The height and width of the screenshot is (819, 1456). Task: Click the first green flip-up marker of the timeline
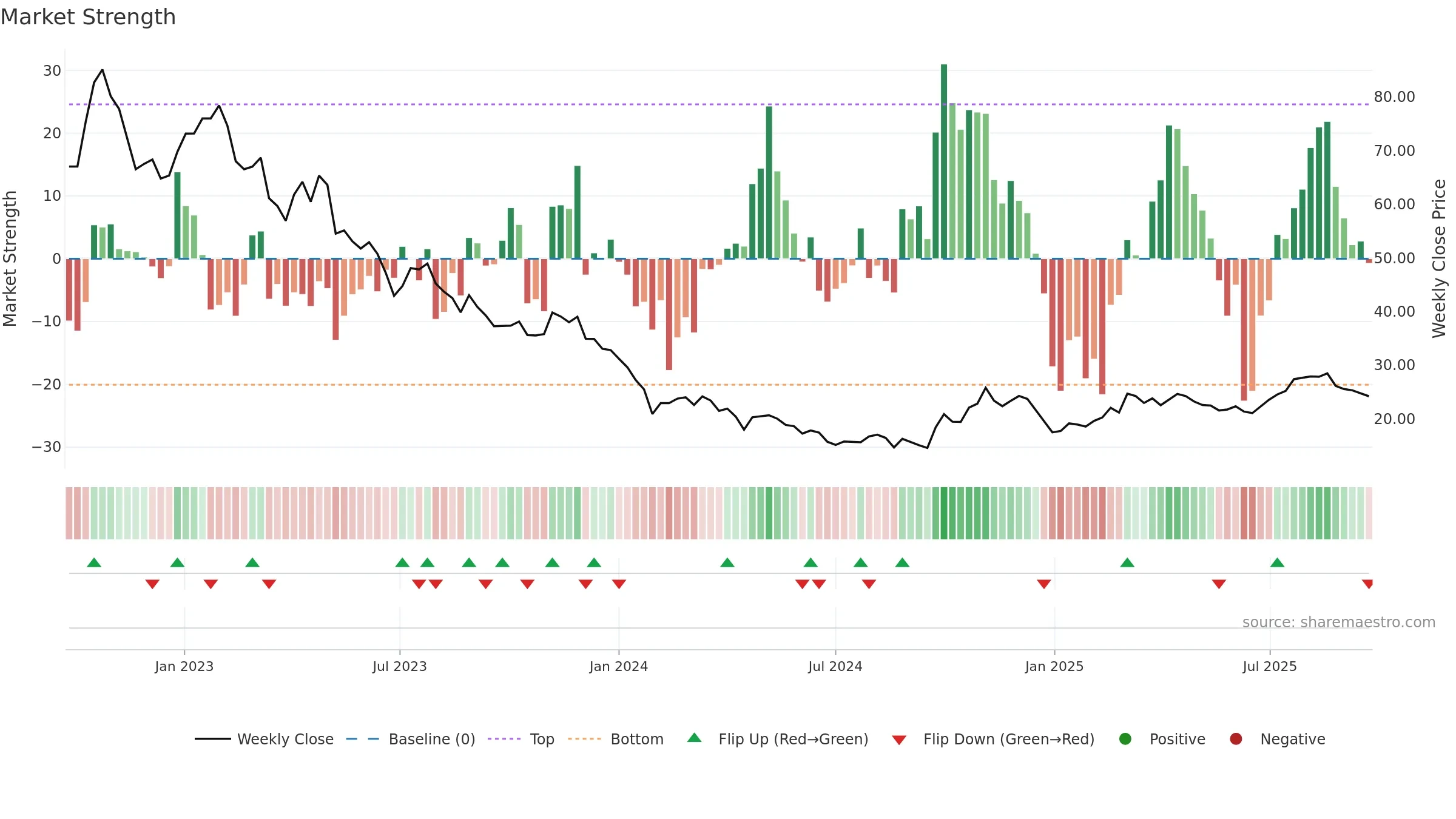pyautogui.click(x=94, y=562)
